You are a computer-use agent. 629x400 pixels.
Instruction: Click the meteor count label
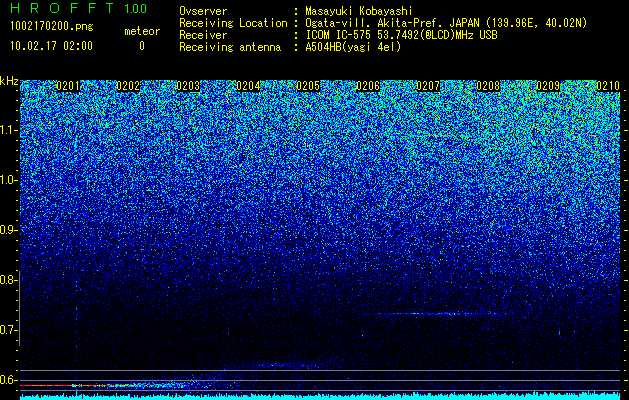click(142, 31)
